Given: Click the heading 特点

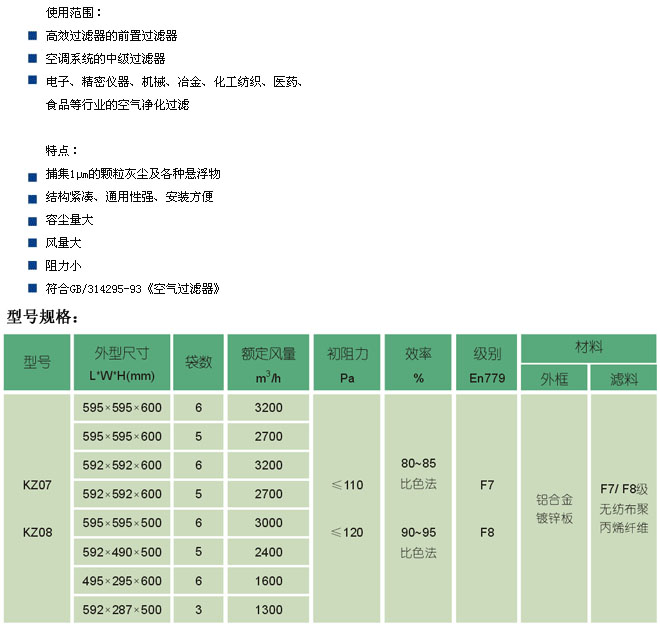Looking at the screenshot, I should [61, 150].
